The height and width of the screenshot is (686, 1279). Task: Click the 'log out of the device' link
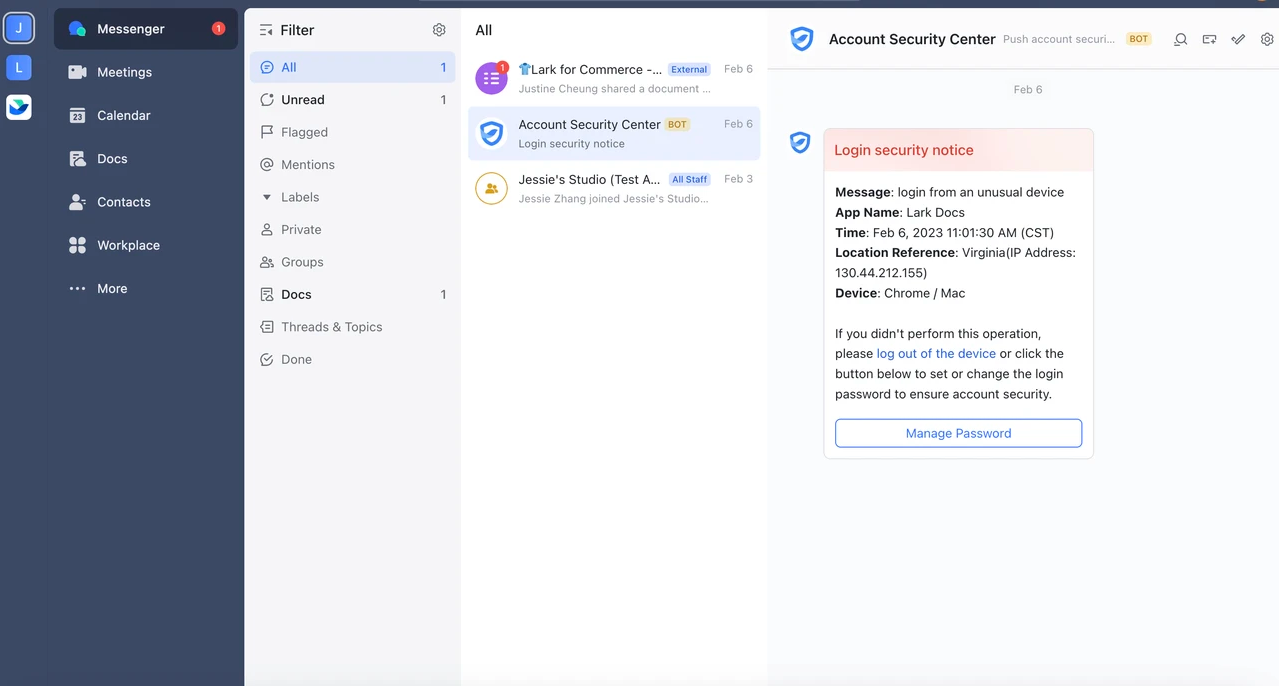pyautogui.click(x=936, y=353)
